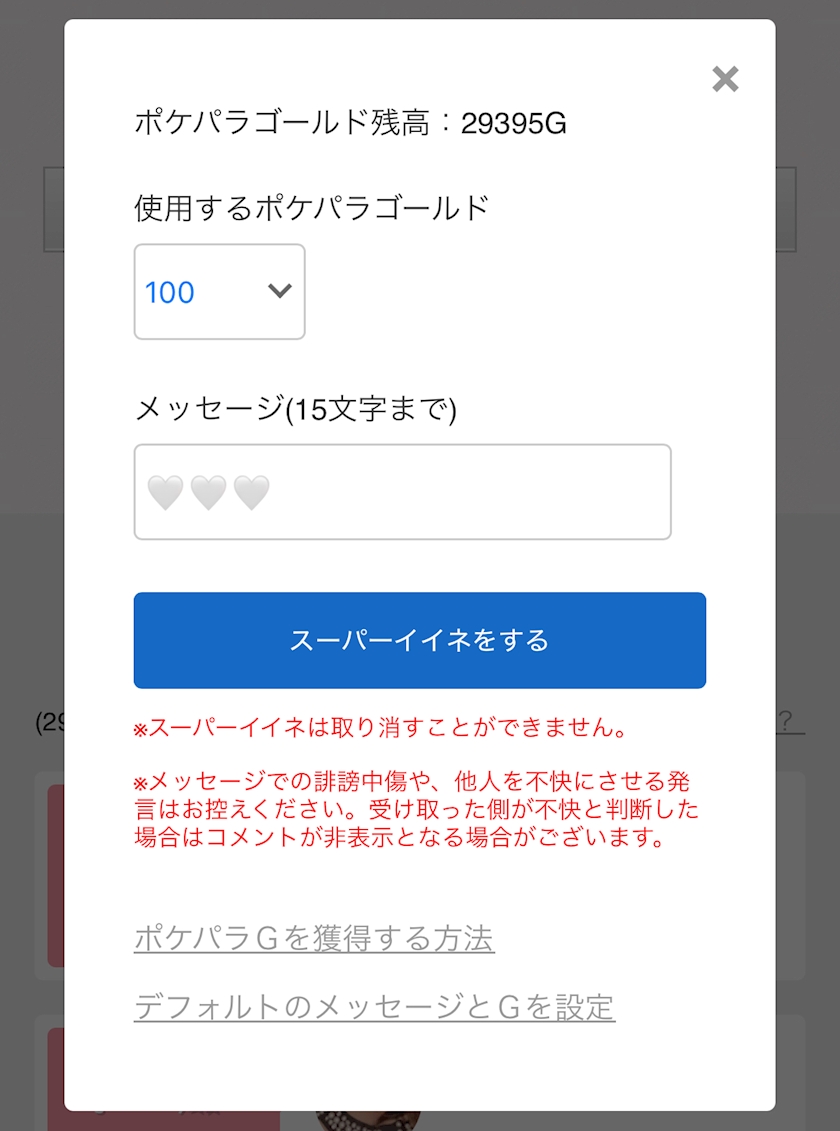Image resolution: width=840 pixels, height=1131 pixels.
Task: Click the dimmed outlined box at top left
Action: 53,209
